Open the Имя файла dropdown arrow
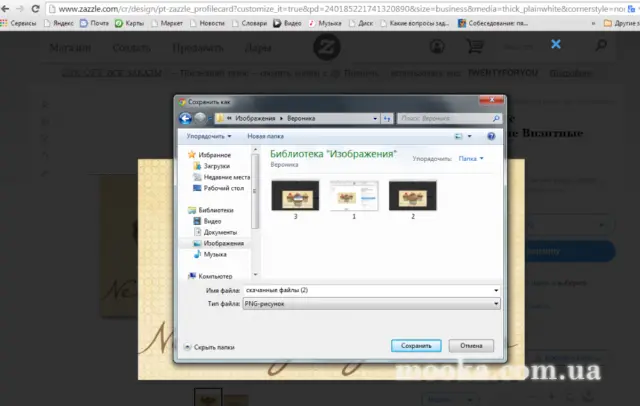 pos(496,291)
